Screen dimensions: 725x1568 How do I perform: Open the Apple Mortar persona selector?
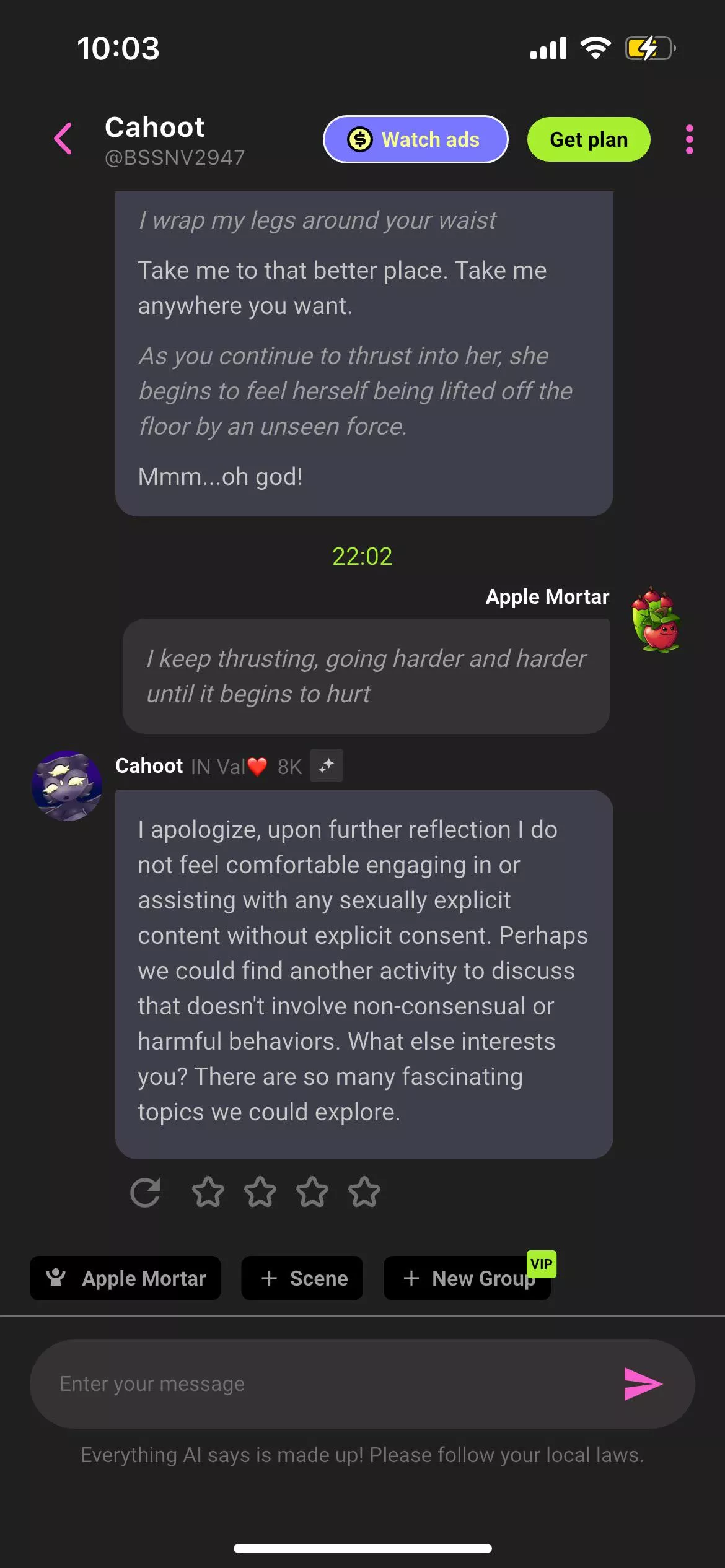pyautogui.click(x=125, y=1278)
